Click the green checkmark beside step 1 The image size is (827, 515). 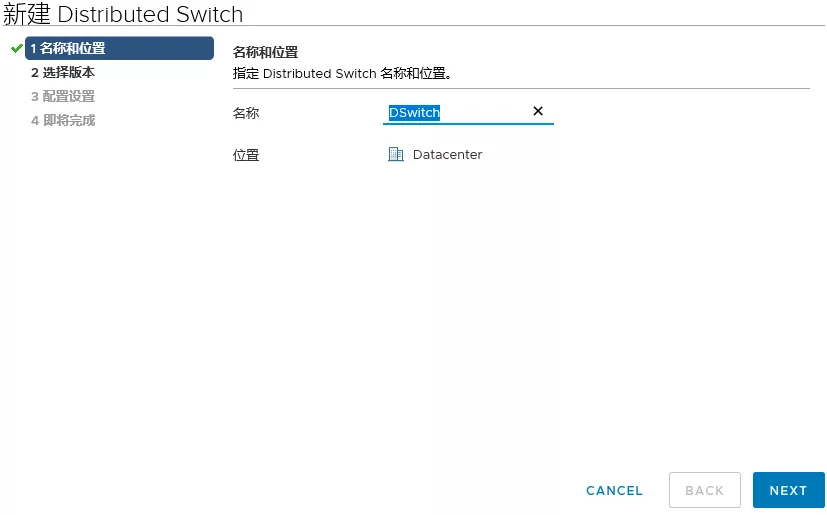click(16, 48)
